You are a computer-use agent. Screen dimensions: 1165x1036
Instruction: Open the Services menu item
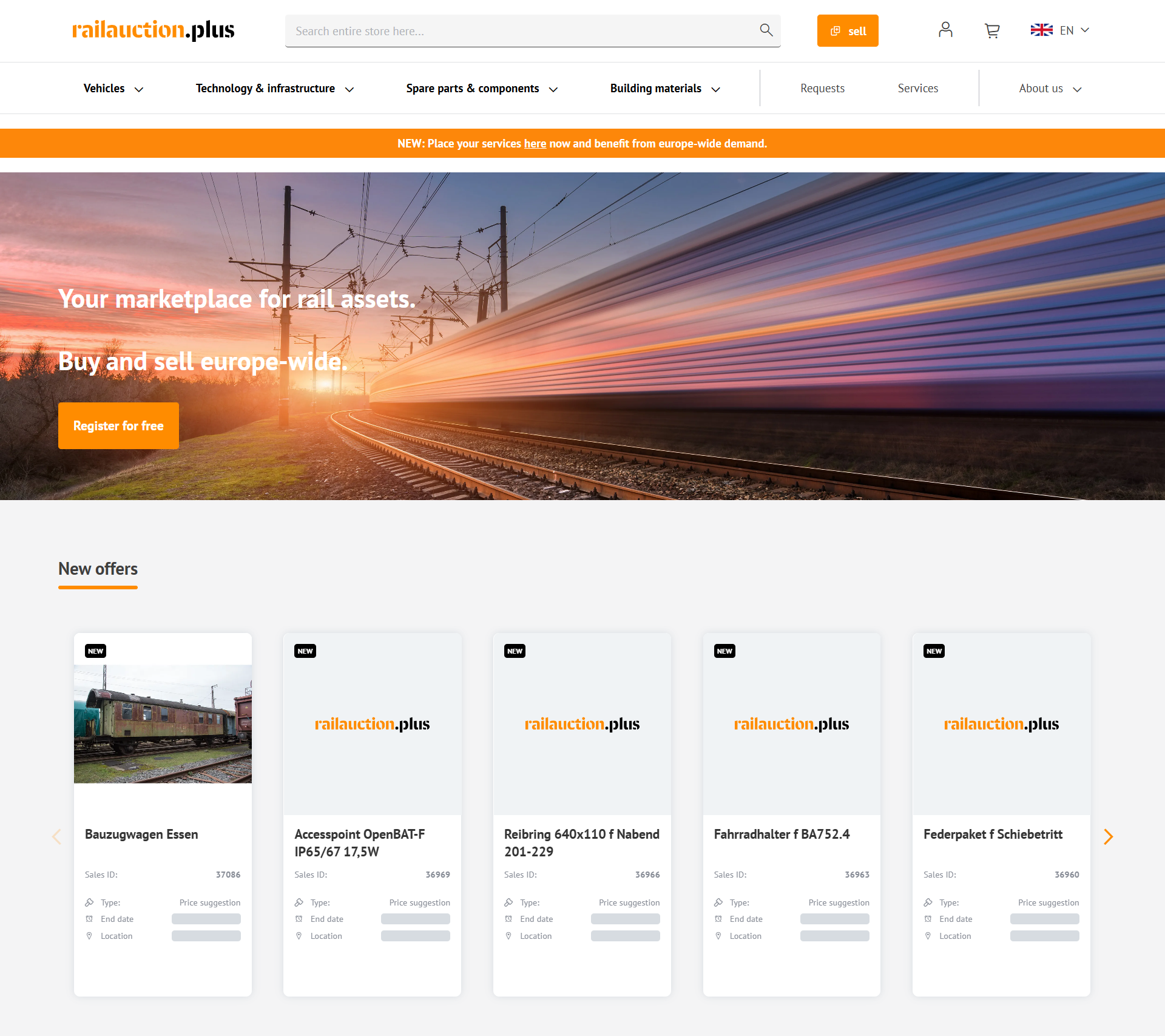pyautogui.click(x=917, y=89)
